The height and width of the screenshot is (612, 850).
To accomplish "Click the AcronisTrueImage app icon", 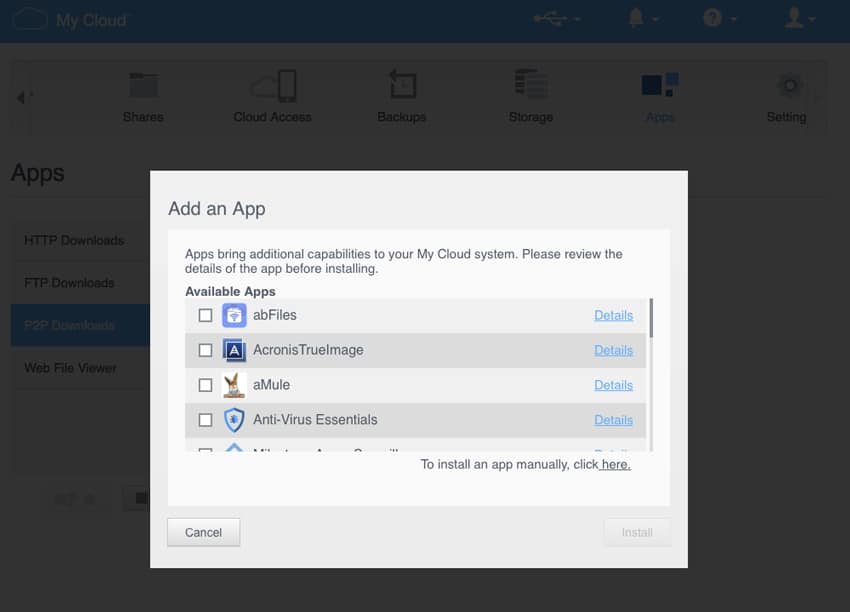I will pos(234,350).
